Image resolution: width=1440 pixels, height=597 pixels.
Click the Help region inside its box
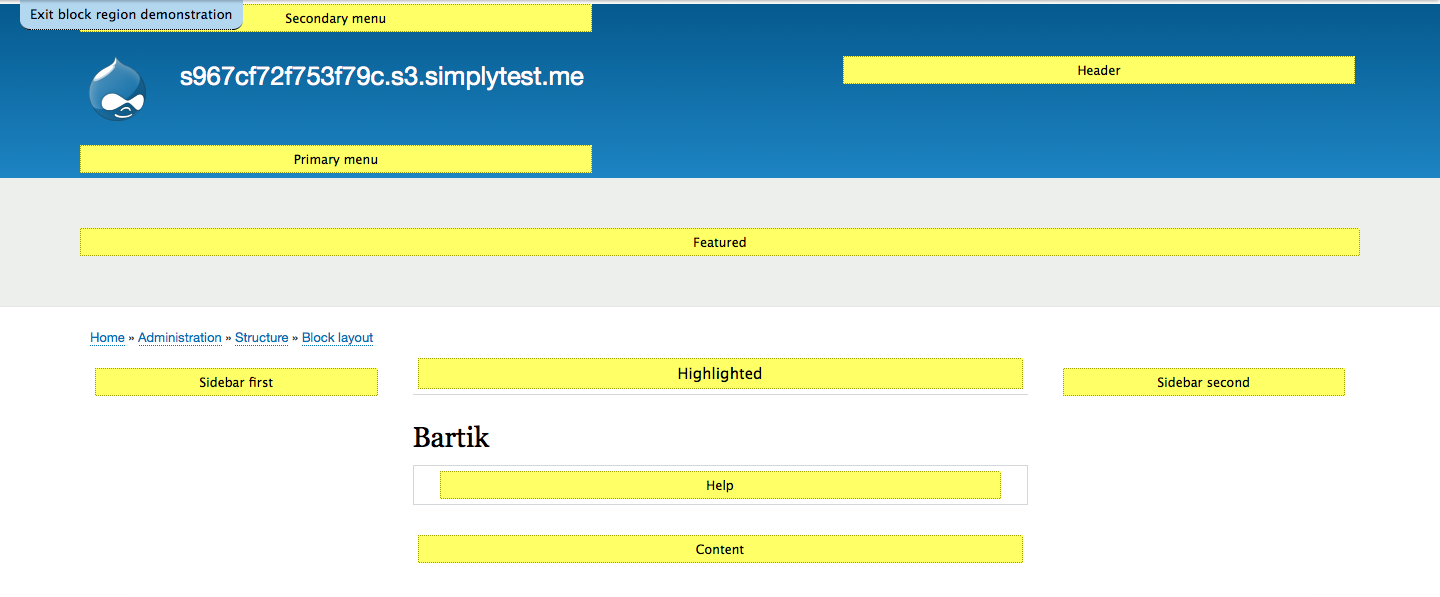point(719,485)
